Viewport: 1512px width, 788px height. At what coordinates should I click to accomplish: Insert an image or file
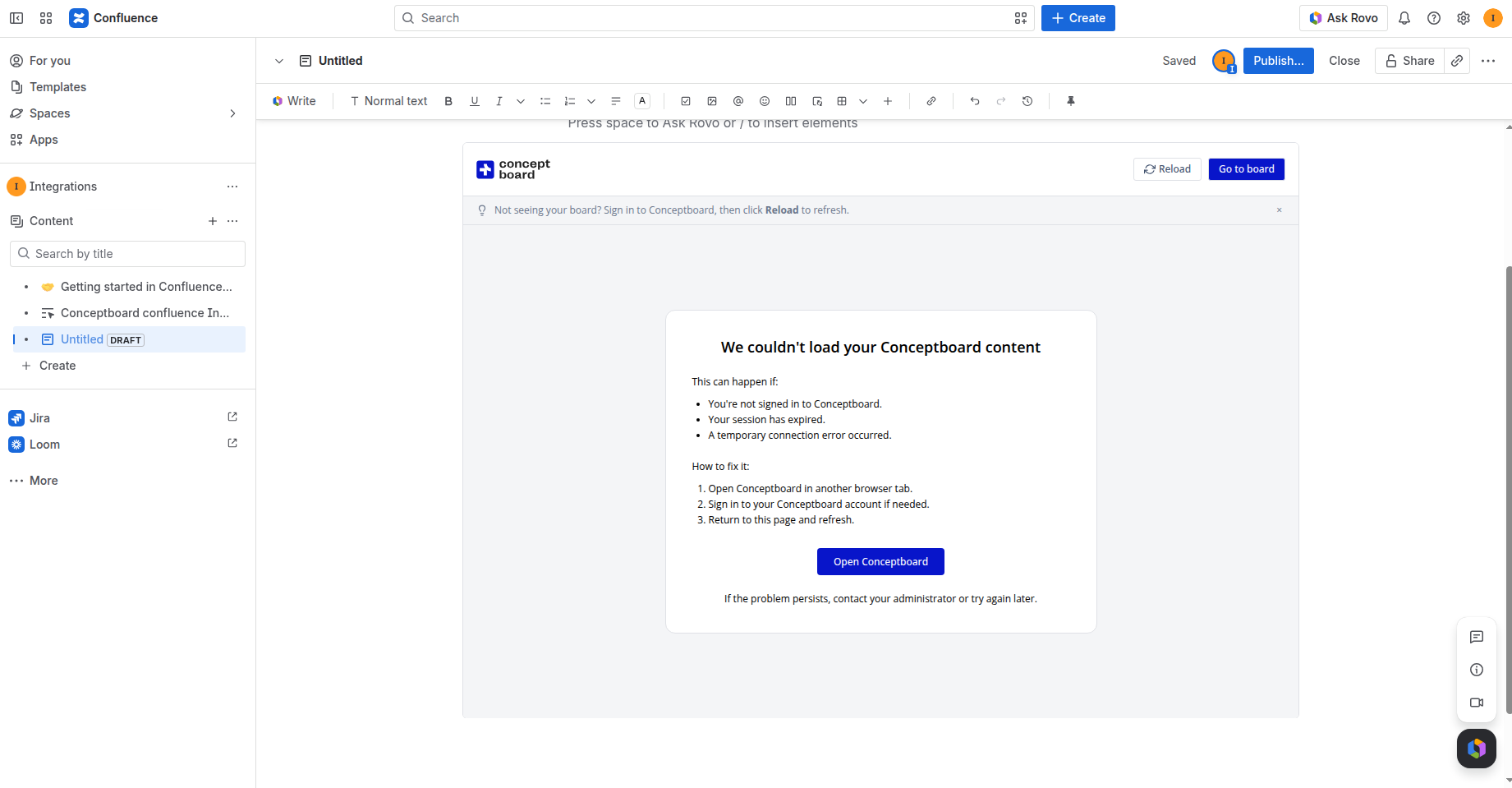coord(712,101)
